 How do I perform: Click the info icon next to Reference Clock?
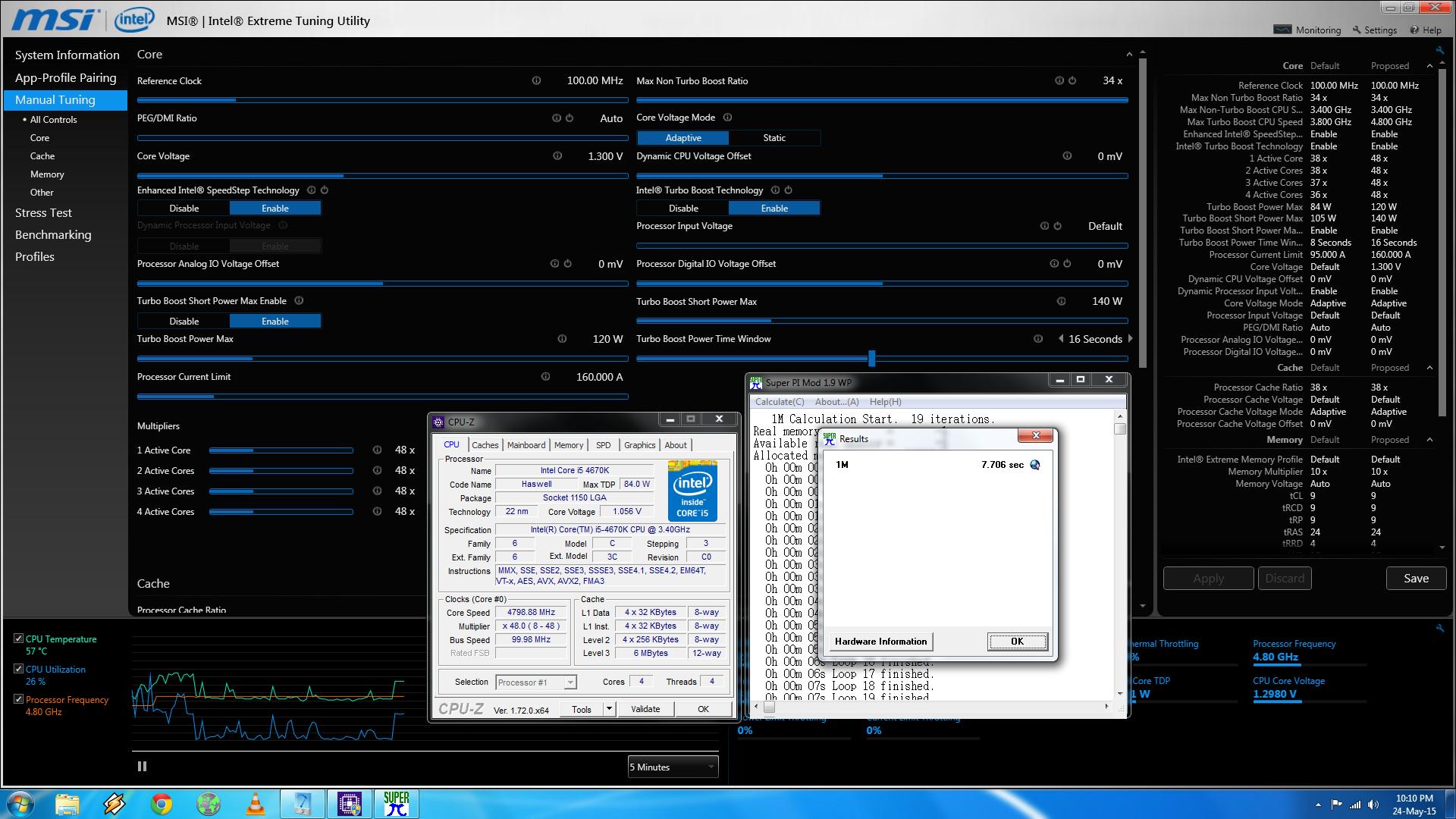536,80
